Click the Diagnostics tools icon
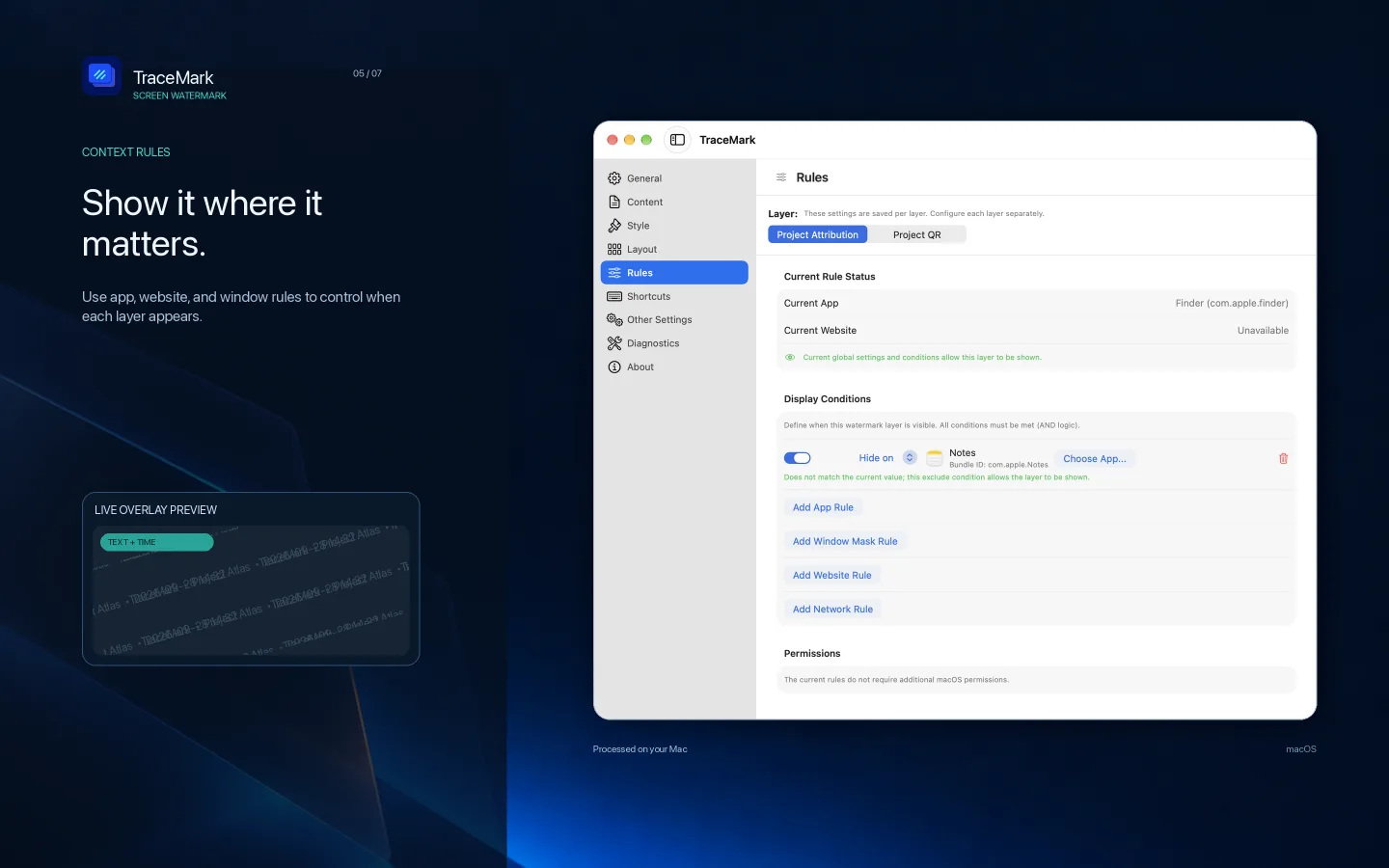The width and height of the screenshot is (1389, 868). (x=614, y=343)
